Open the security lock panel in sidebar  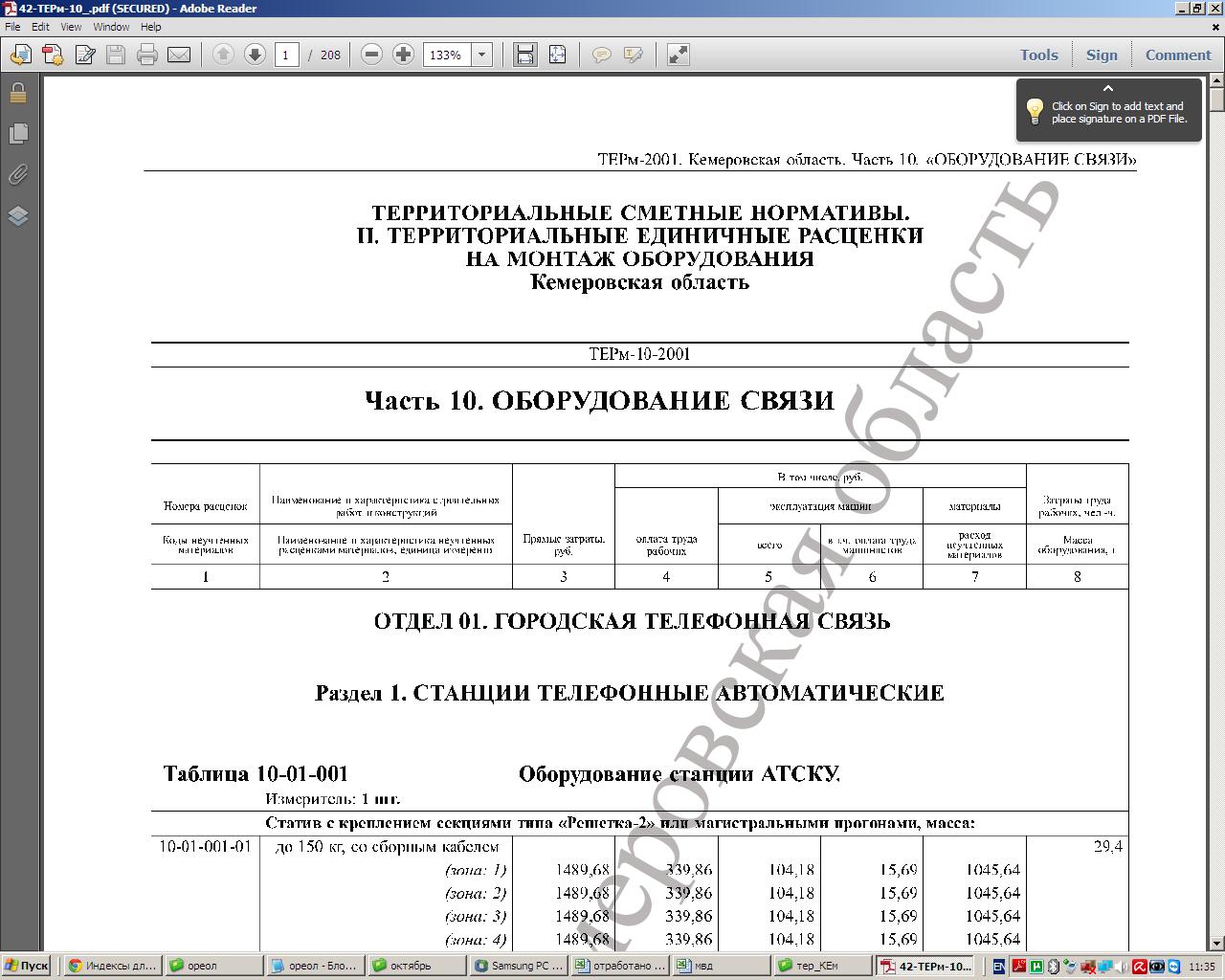[18, 93]
